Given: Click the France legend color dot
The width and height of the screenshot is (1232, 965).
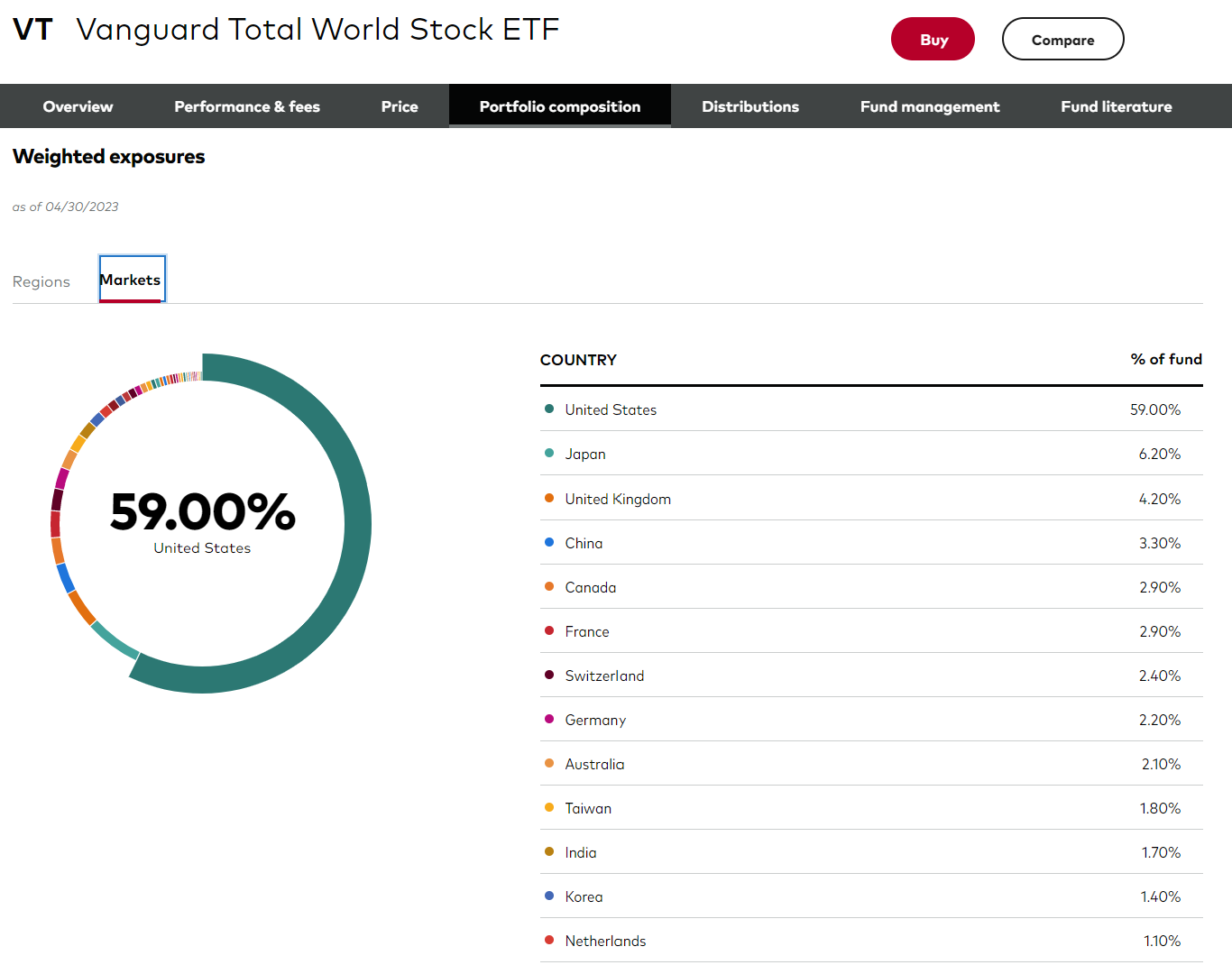Looking at the screenshot, I should [549, 630].
